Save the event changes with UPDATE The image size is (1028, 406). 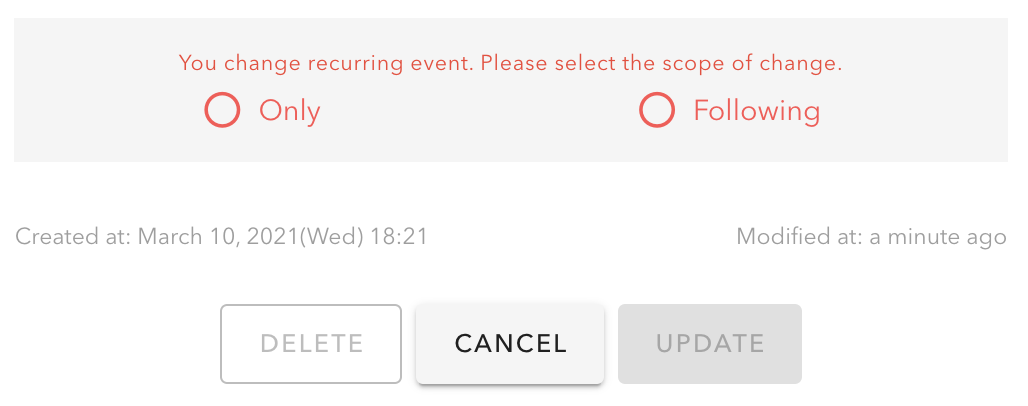click(710, 344)
